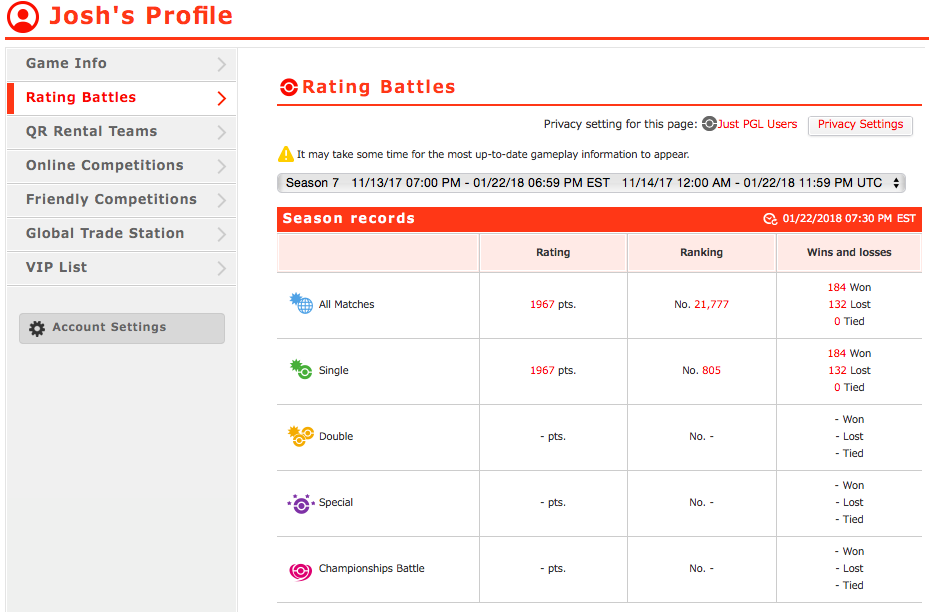Click the Poké Ball icon beside Rating Battles heading
The width and height of the screenshot is (952, 612).
click(x=288, y=87)
